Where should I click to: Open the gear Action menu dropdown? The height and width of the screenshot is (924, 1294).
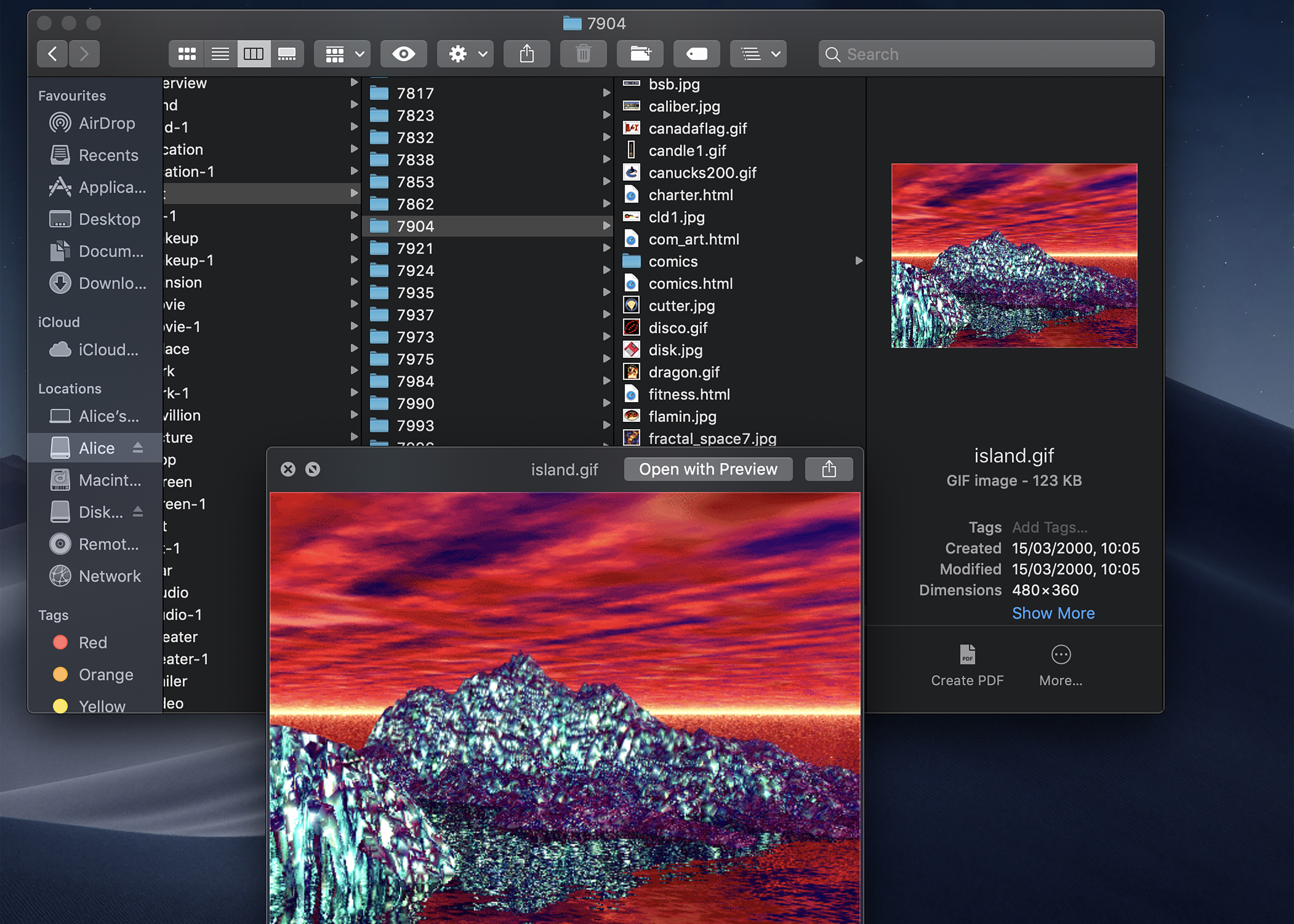click(x=466, y=54)
